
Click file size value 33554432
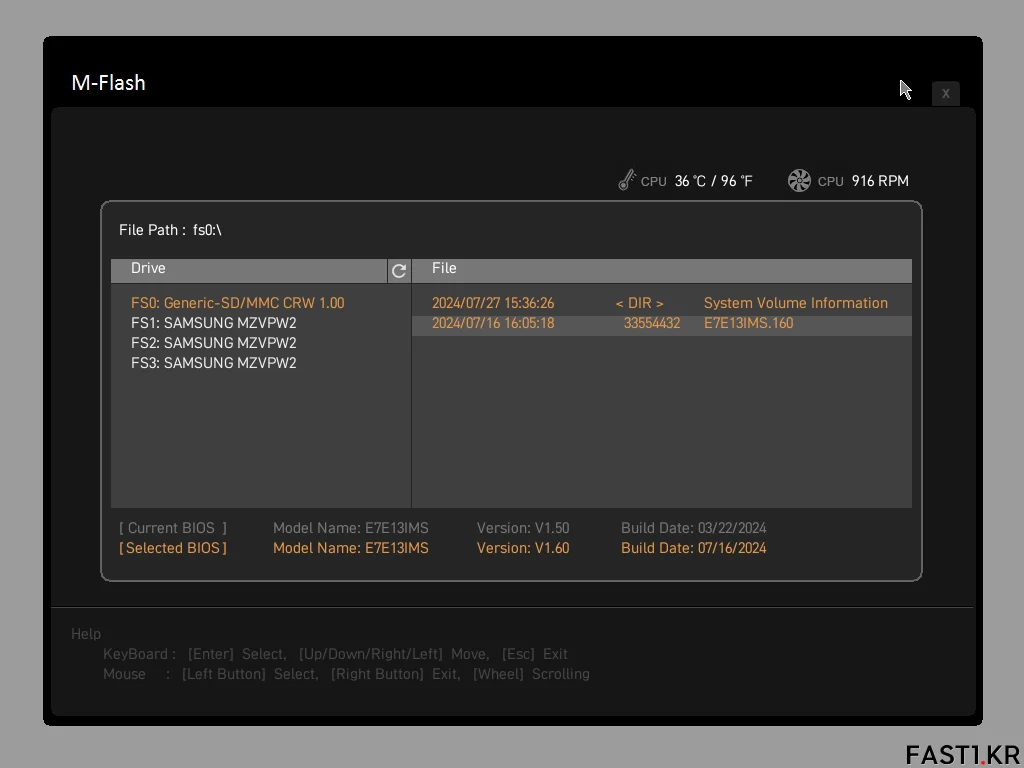[x=652, y=323]
